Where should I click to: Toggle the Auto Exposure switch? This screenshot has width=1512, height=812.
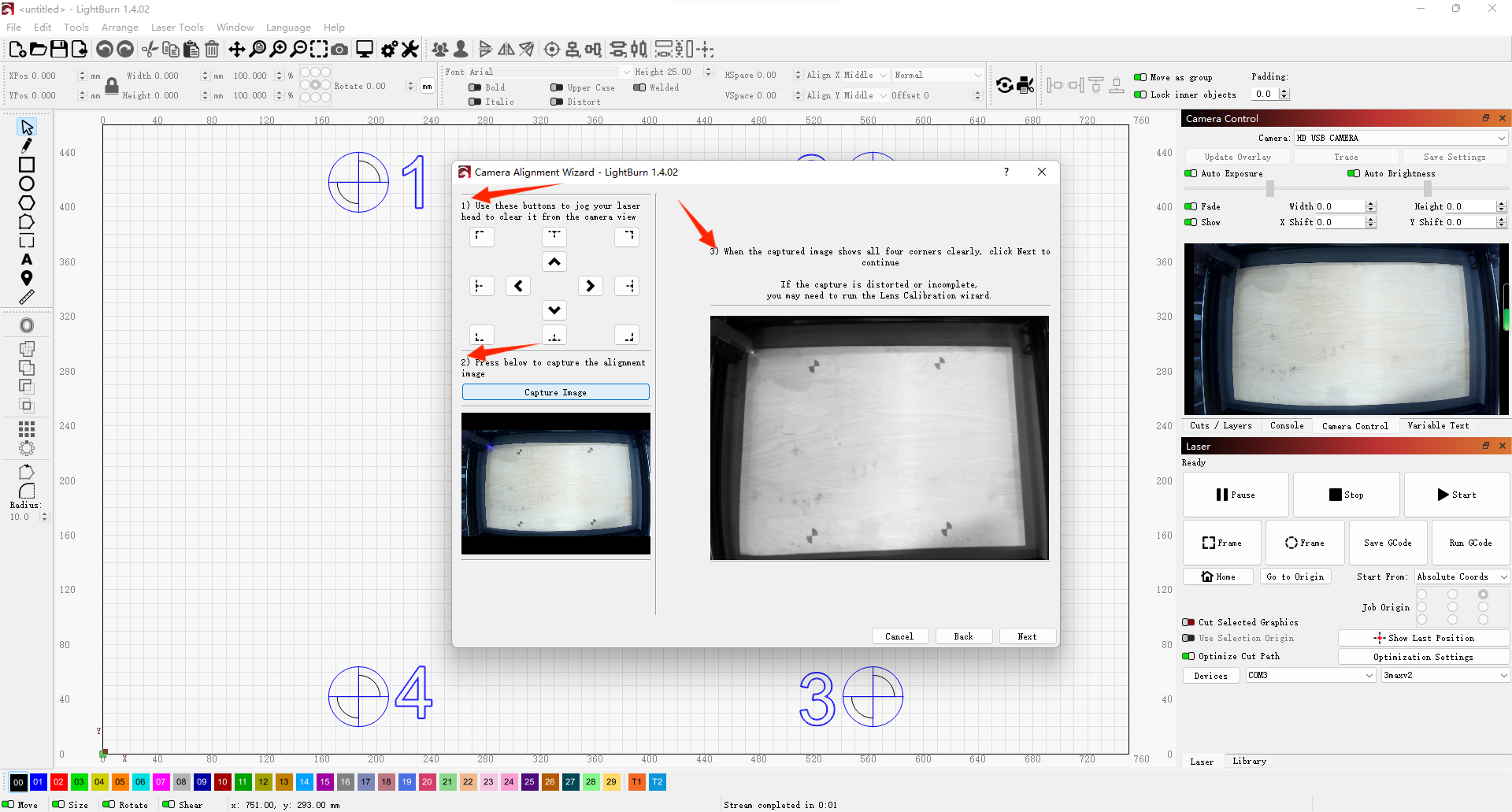point(1191,173)
